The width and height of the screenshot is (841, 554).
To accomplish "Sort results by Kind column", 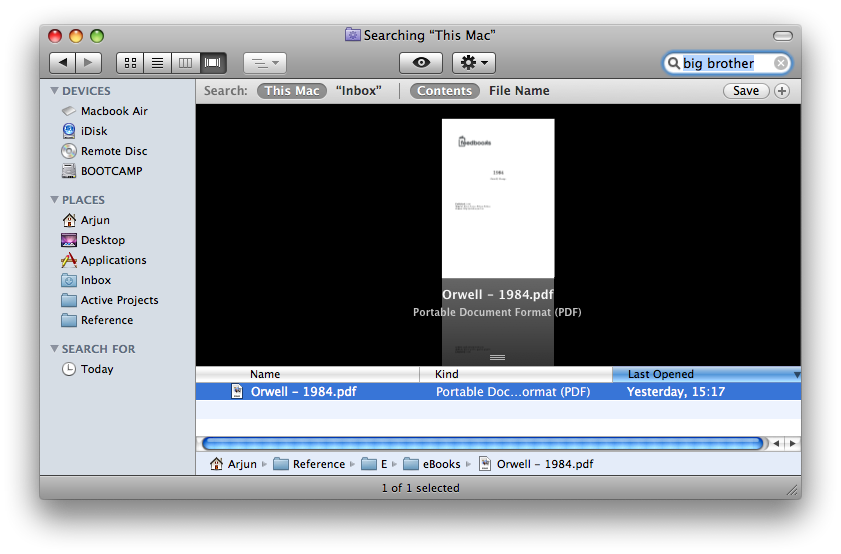I will click(x=516, y=374).
